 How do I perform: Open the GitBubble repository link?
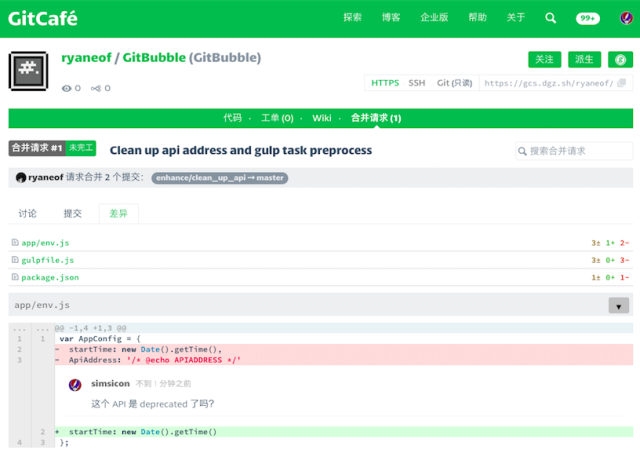point(154,58)
